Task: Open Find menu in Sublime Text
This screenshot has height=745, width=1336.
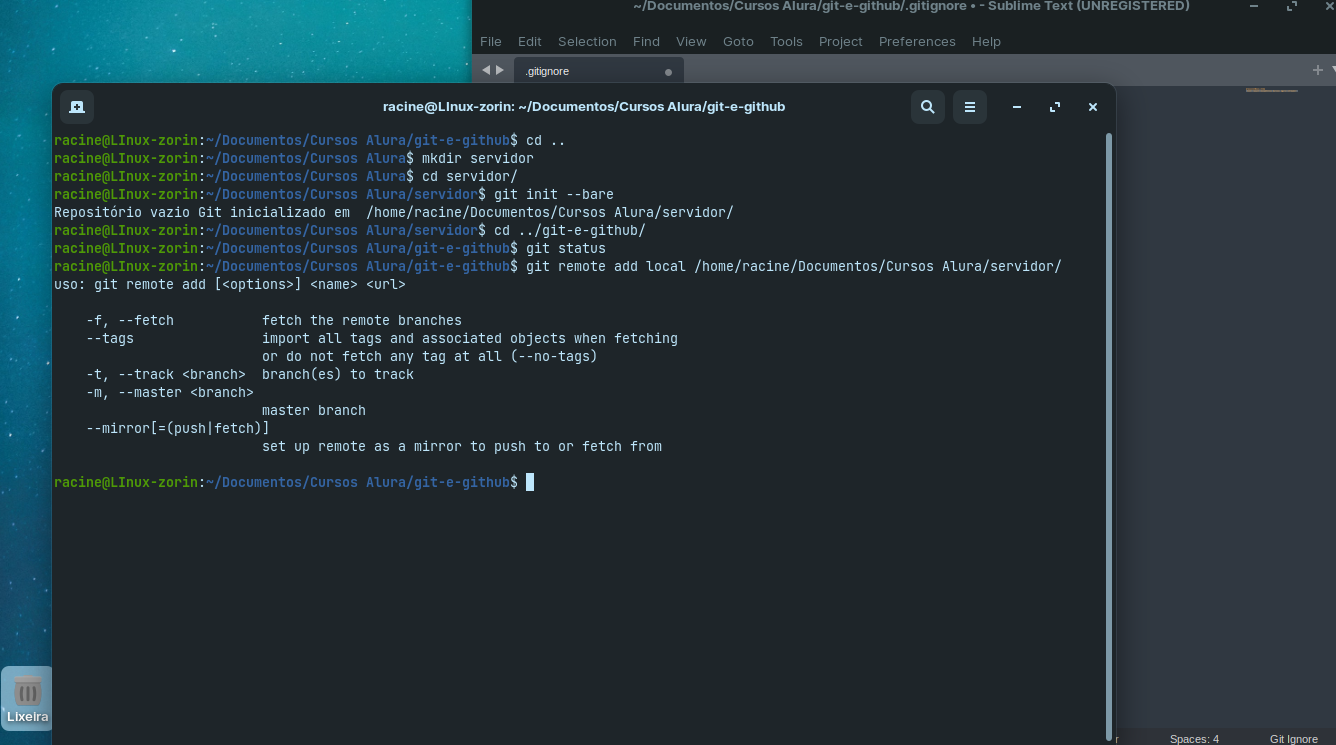Action: point(646,41)
